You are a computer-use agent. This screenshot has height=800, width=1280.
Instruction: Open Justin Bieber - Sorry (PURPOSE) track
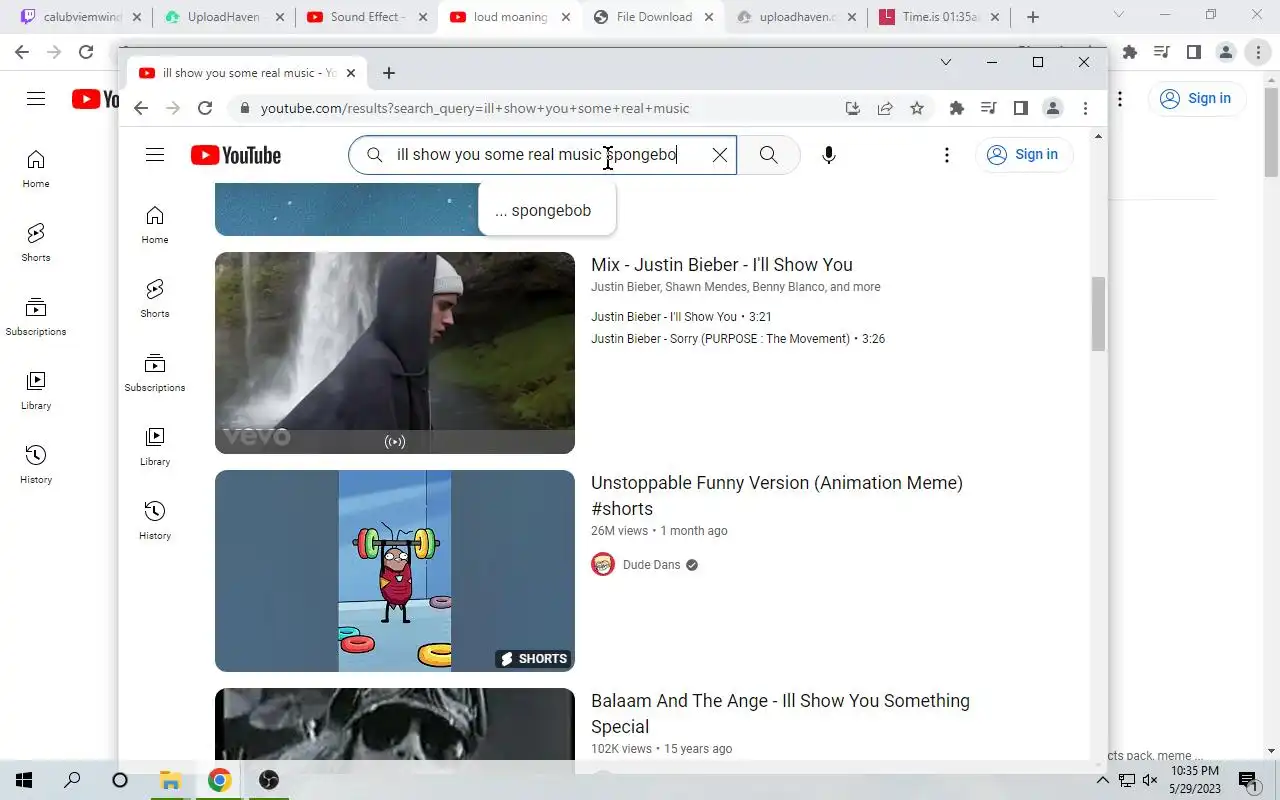pyautogui.click(x=738, y=339)
